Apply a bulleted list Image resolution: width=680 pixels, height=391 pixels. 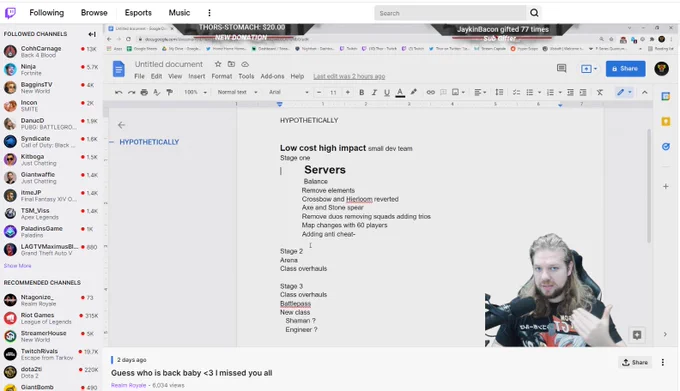click(x=530, y=92)
